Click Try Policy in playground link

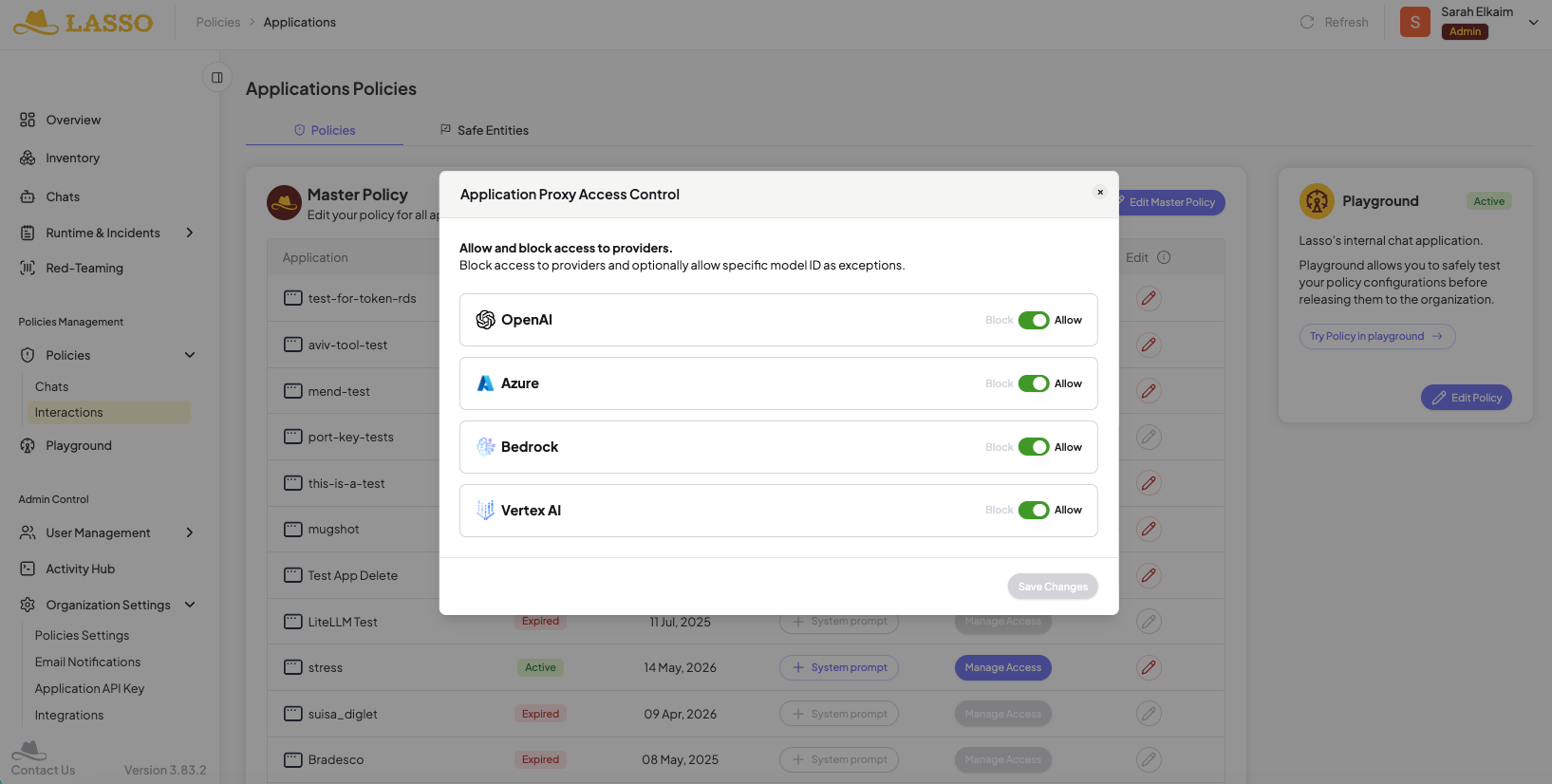point(1376,336)
